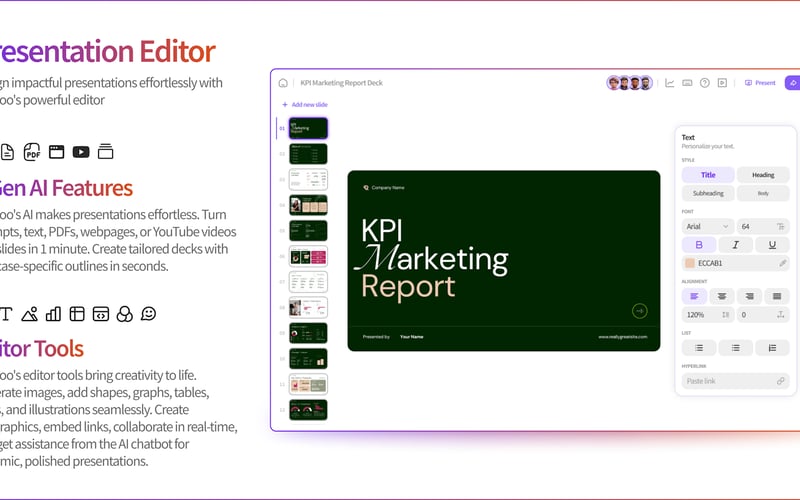Viewport: 800px width, 500px height.
Task: Click the KPI Marketing Report Deck title
Action: [341, 83]
